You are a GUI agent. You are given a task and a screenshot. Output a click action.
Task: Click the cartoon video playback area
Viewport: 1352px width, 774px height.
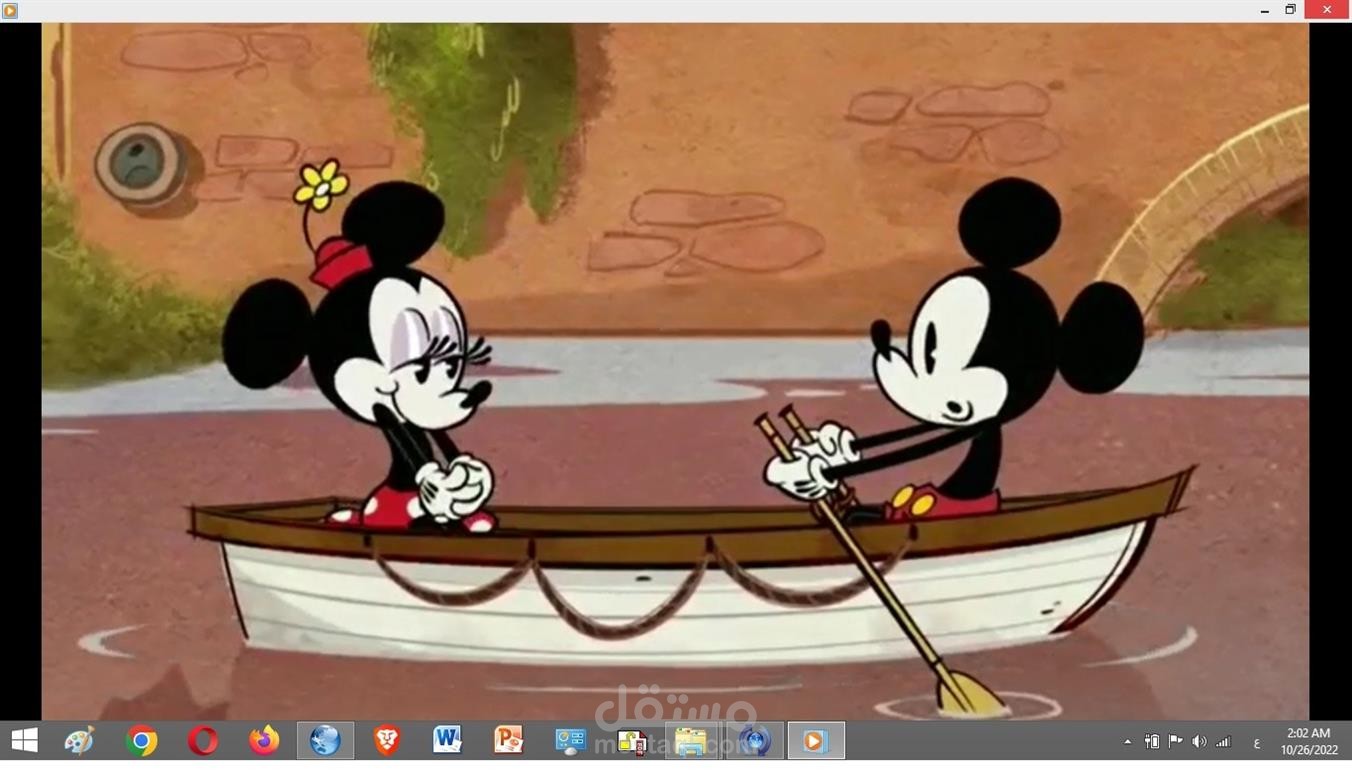pyautogui.click(x=675, y=371)
